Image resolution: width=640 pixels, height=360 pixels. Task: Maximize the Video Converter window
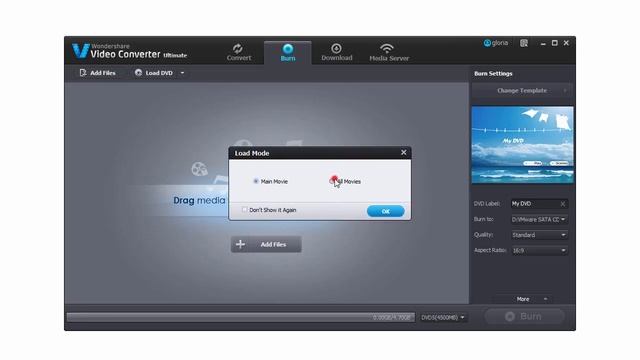tap(554, 43)
